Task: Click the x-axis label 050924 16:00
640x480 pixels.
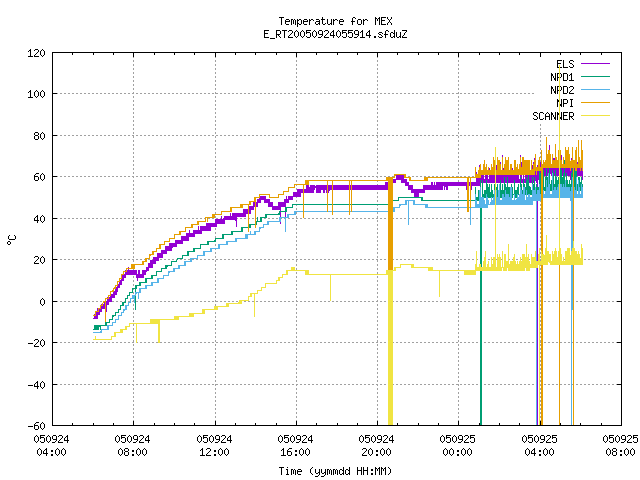Action: [296, 446]
